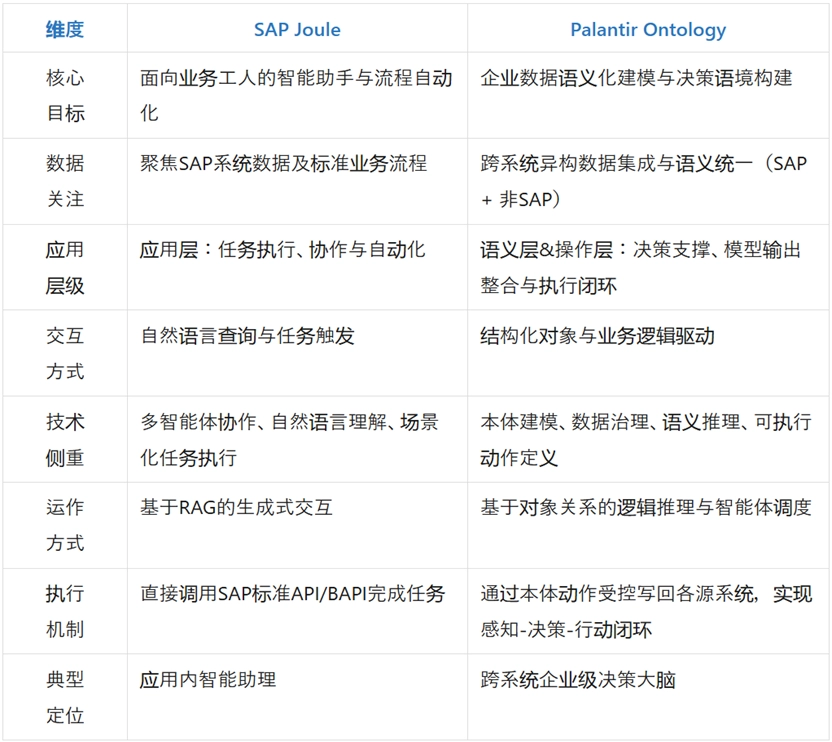The height and width of the screenshot is (742, 832).
Task: Select the 应用层级 row label
Action: (x=65, y=268)
